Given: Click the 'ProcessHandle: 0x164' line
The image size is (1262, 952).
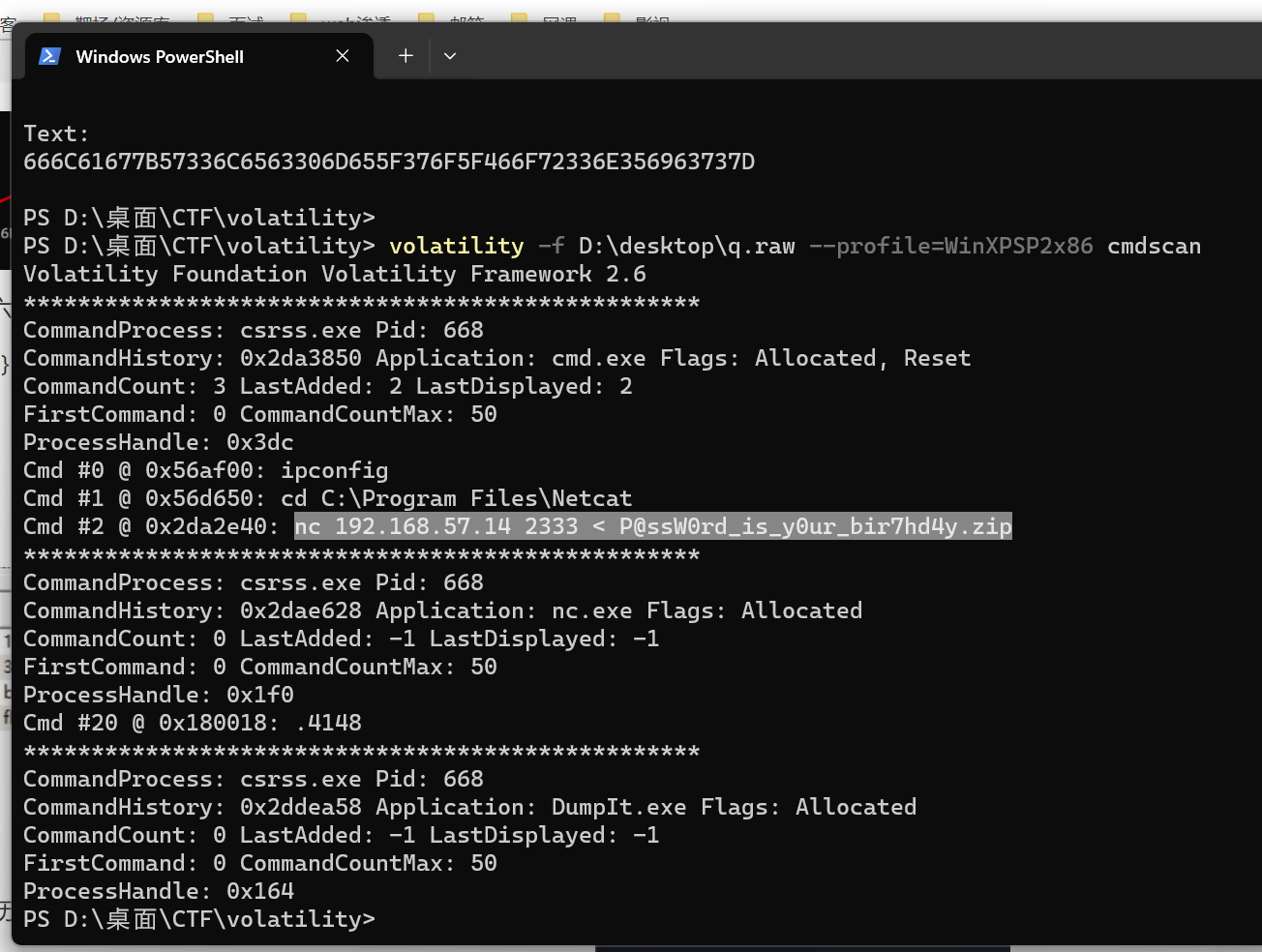Looking at the screenshot, I should (x=159, y=891).
